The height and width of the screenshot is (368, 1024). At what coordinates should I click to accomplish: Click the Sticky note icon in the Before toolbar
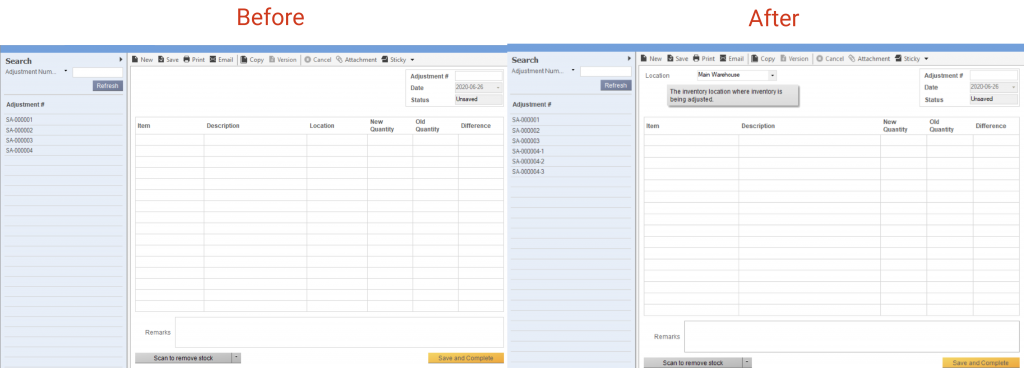385,59
